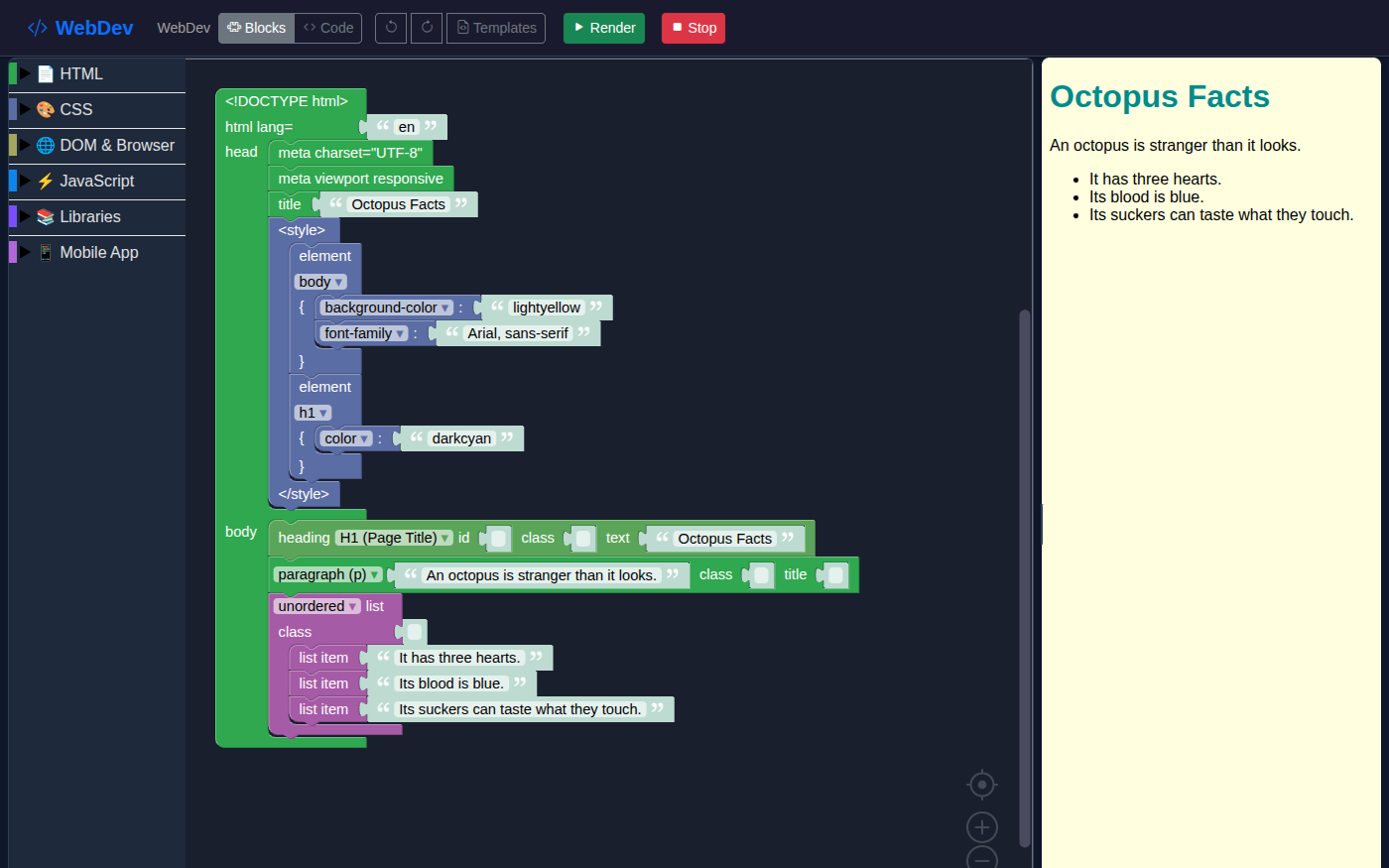Screen dimensions: 1389x868
Task: Click the green Render button
Action: [x=604, y=28]
